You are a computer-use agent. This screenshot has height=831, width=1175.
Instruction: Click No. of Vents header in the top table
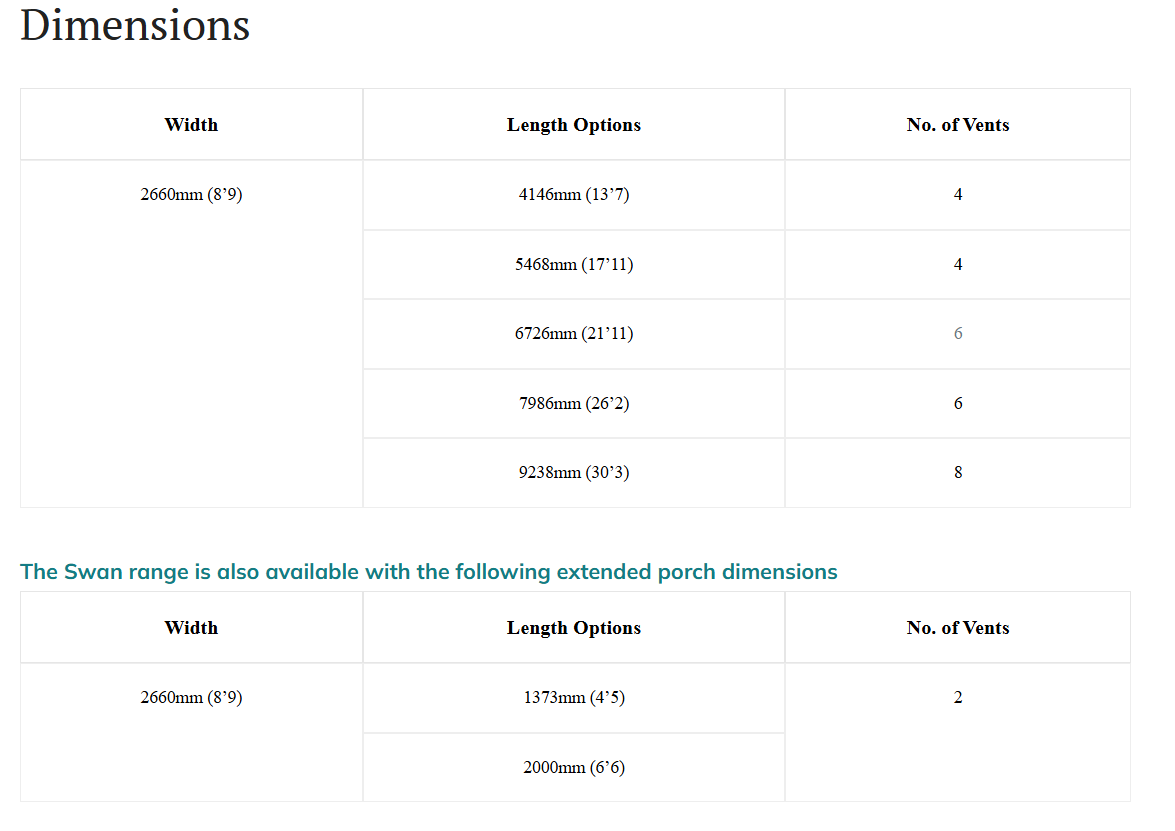[958, 124]
